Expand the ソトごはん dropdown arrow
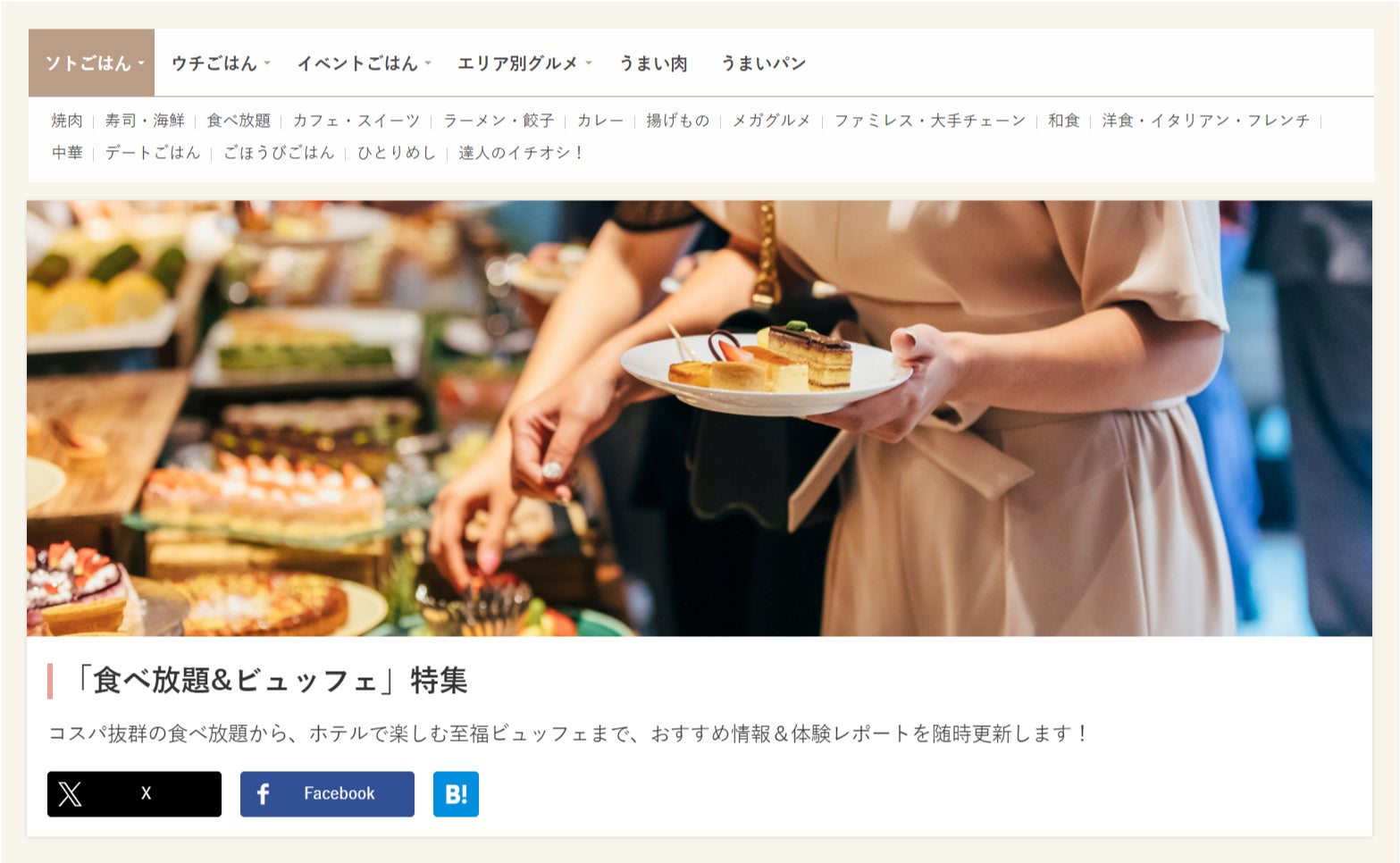This screenshot has height=863, width=1400. (x=141, y=63)
